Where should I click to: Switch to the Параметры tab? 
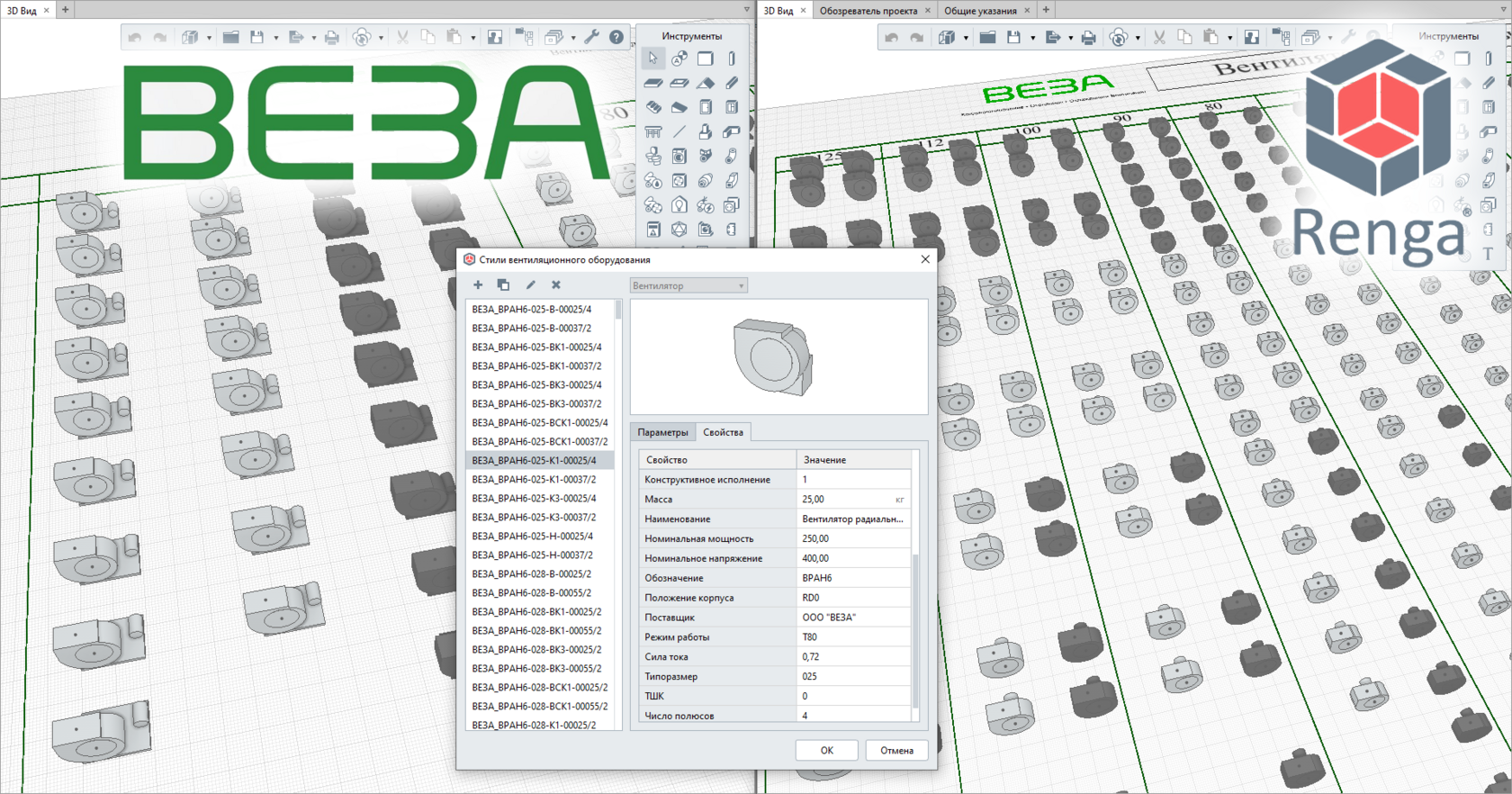coord(662,432)
